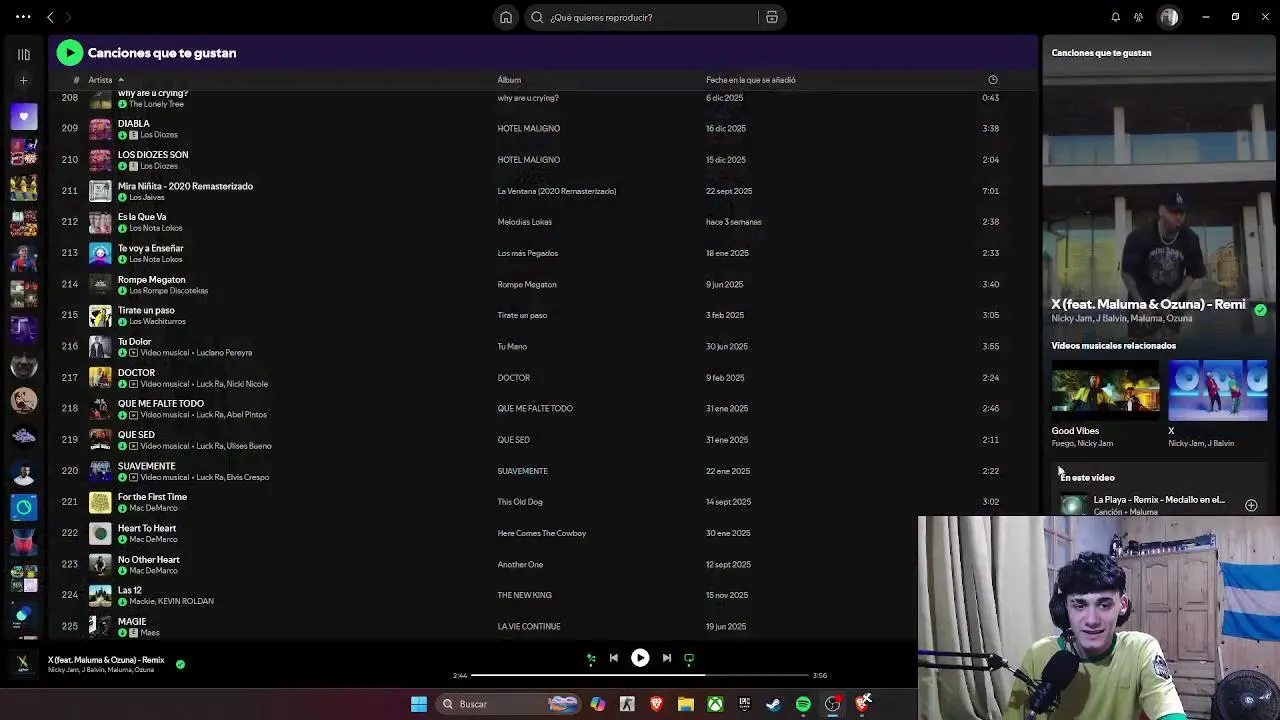
Task: Skip to the previous track
Action: click(613, 658)
